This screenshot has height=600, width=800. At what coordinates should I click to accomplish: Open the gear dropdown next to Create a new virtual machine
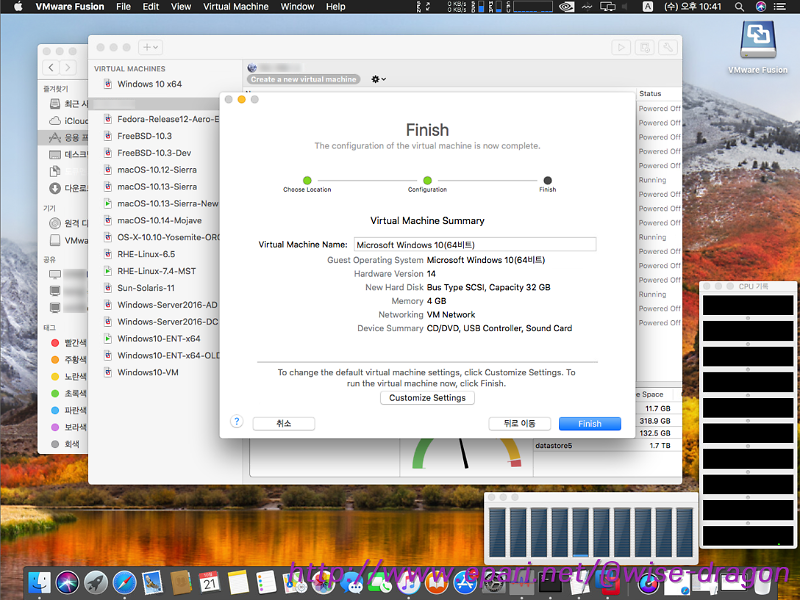pos(378,79)
